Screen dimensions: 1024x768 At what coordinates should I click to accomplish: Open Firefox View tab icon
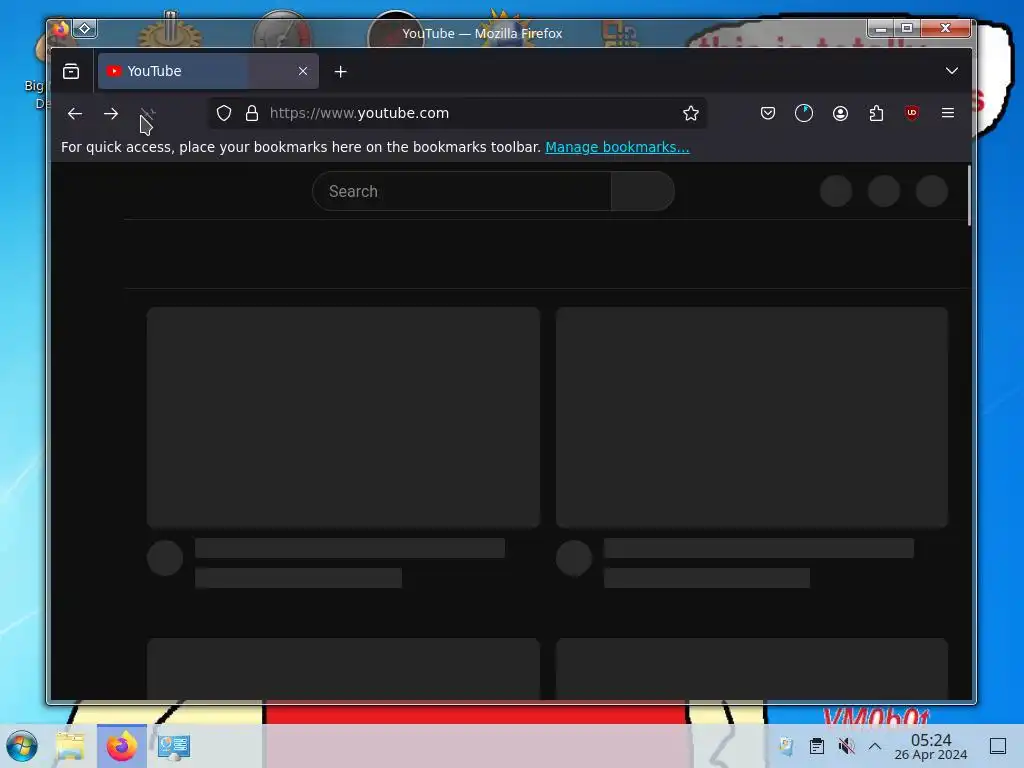pyautogui.click(x=71, y=71)
